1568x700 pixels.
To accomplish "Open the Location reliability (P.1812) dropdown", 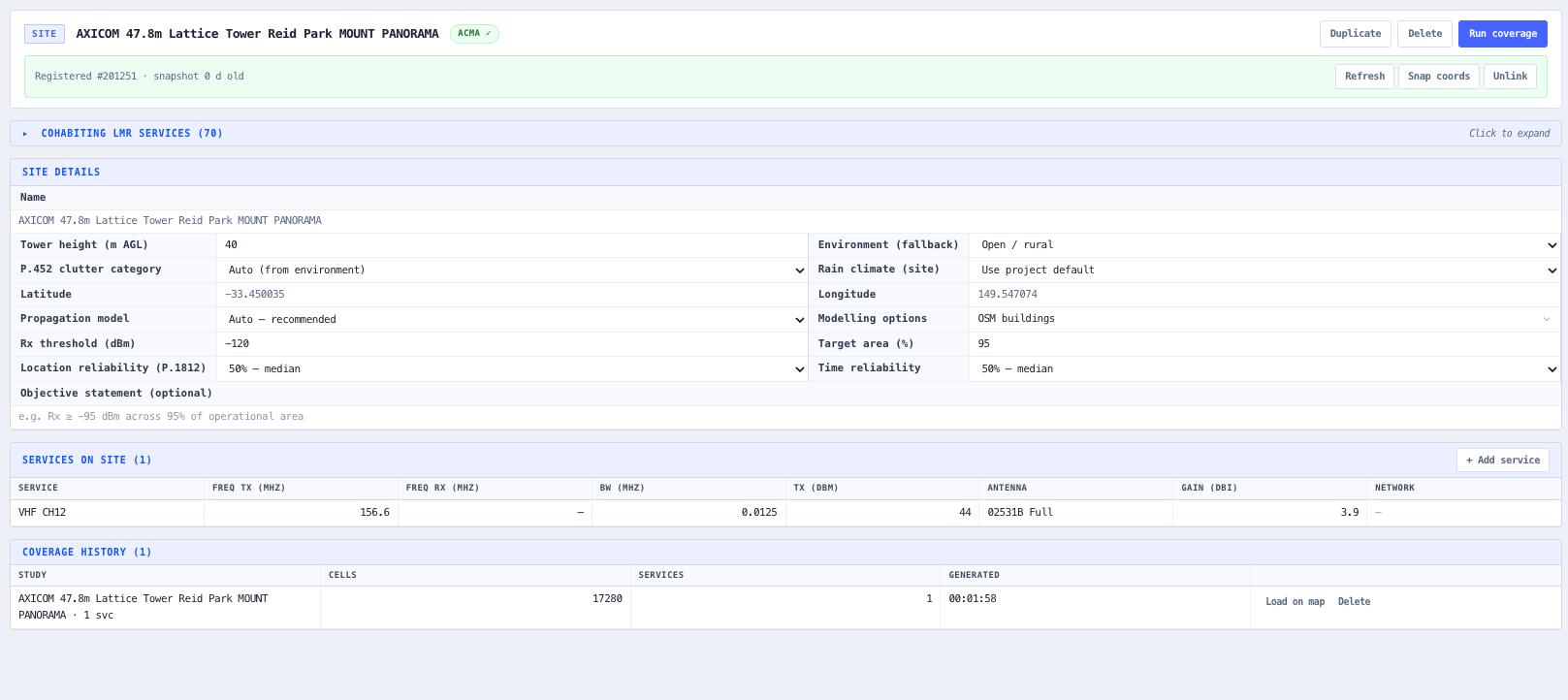I will click(512, 369).
